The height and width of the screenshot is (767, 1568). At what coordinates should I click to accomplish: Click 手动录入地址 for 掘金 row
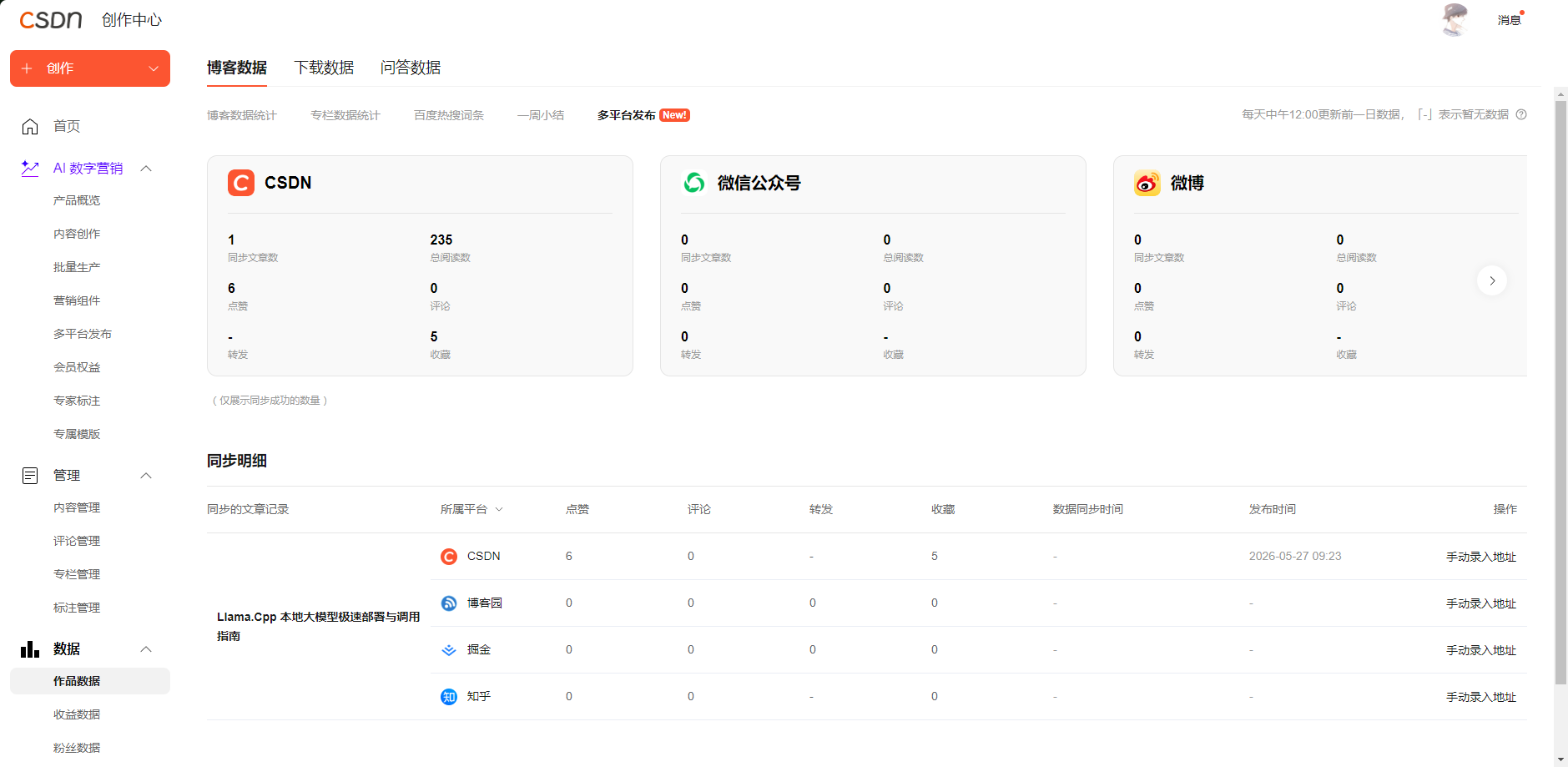tap(1481, 650)
